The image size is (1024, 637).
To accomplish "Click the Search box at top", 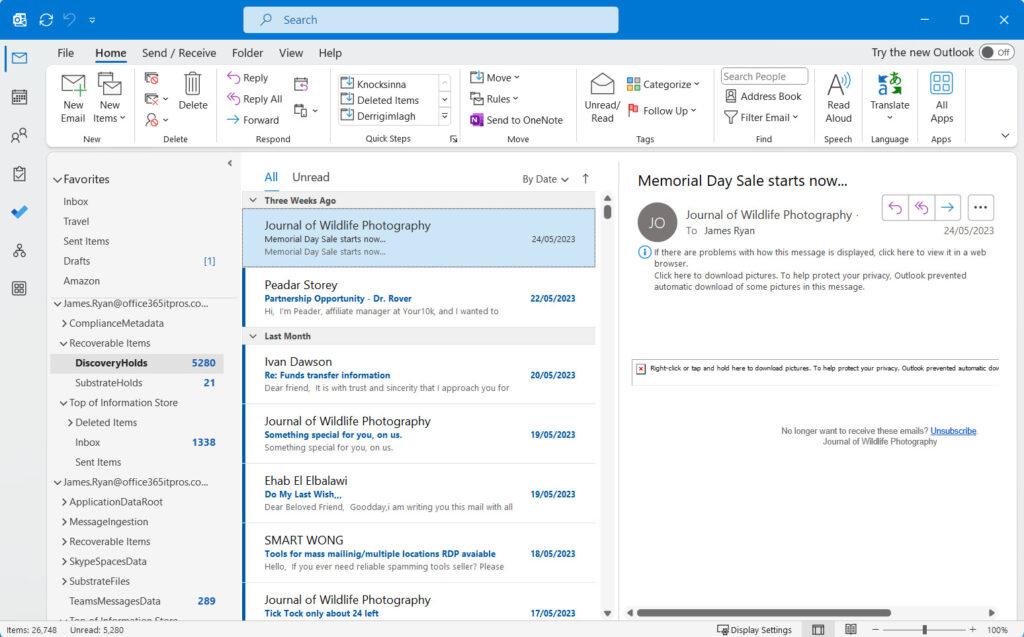I will 431,20.
